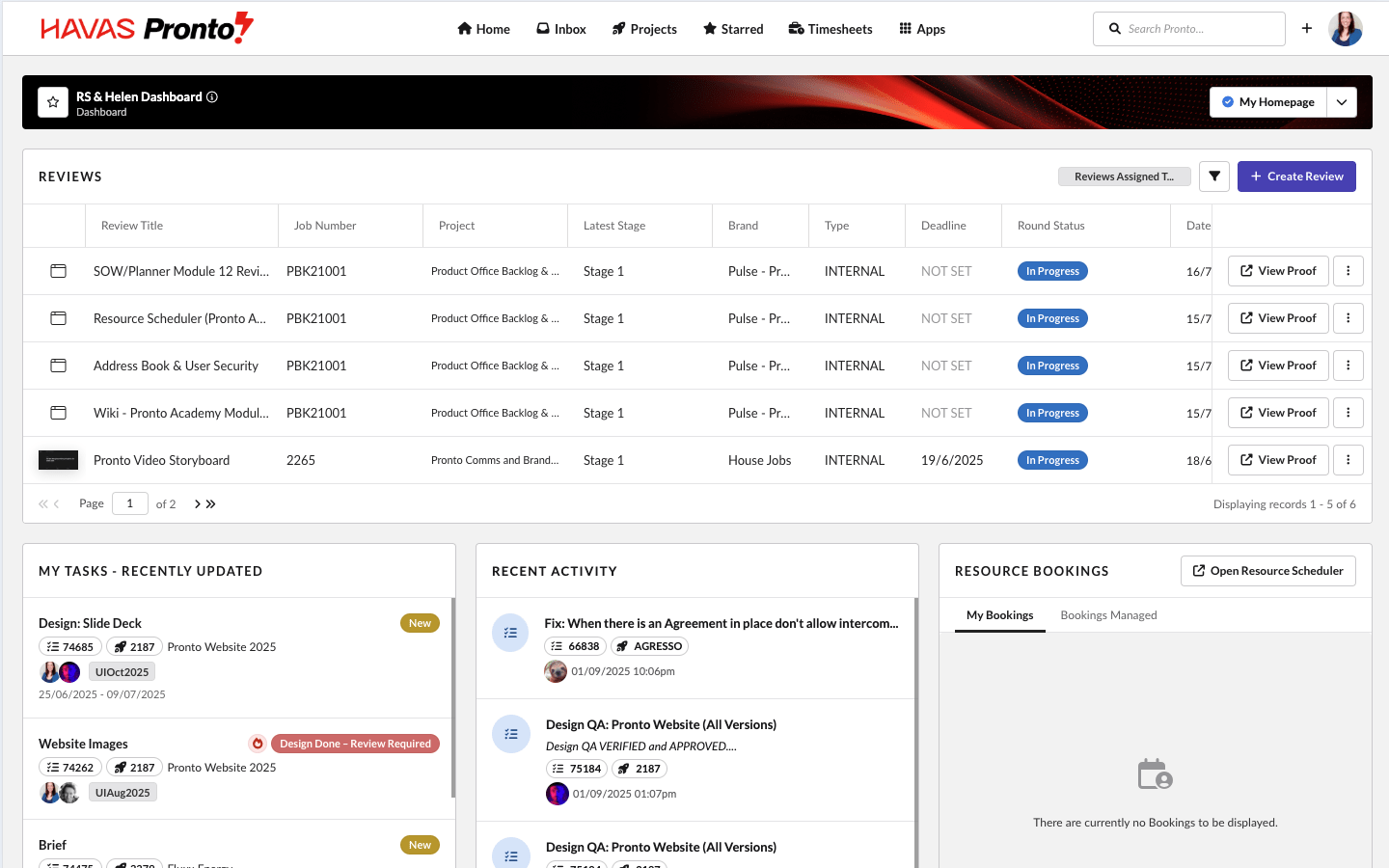Click the Search Pronto input field

click(x=1196, y=29)
